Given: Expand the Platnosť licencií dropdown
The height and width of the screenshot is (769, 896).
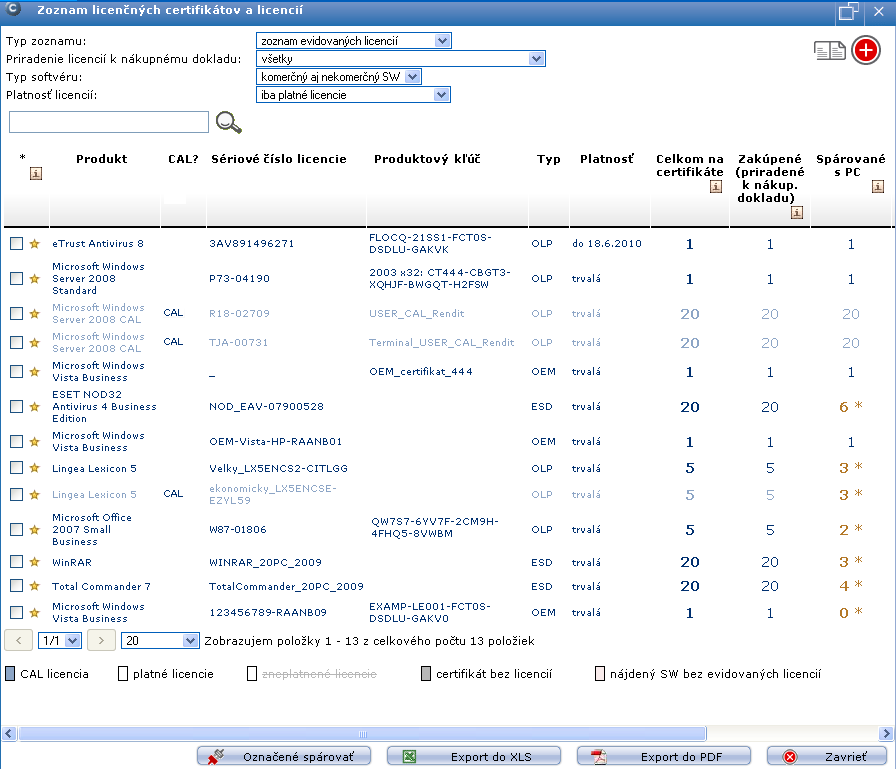Looking at the screenshot, I should click(x=354, y=95).
